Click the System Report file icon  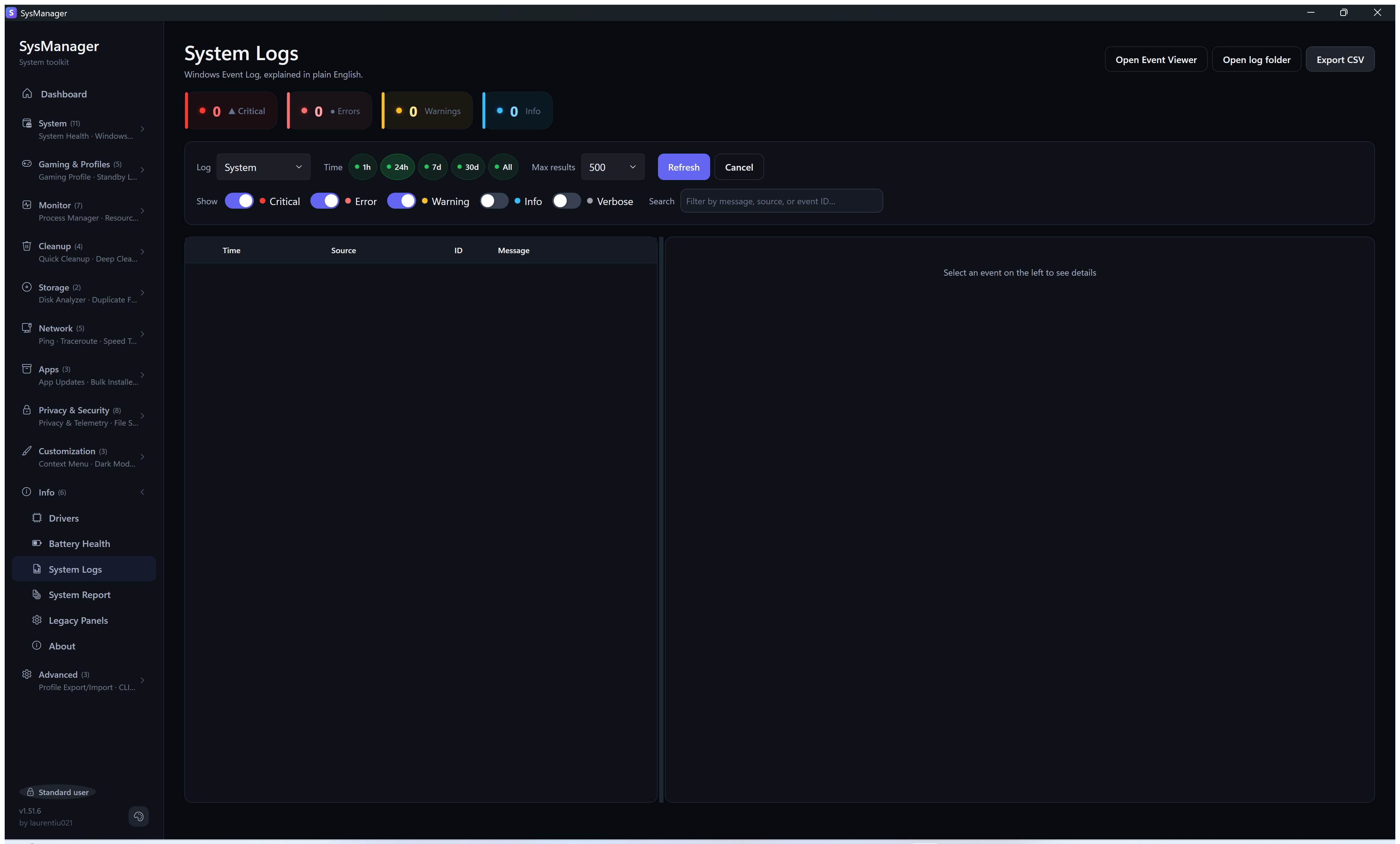(37, 594)
